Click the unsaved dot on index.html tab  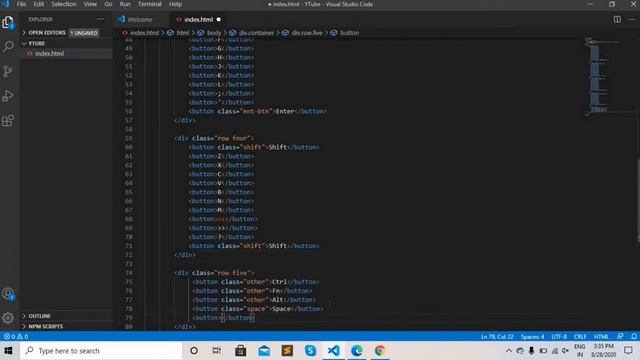pos(219,19)
